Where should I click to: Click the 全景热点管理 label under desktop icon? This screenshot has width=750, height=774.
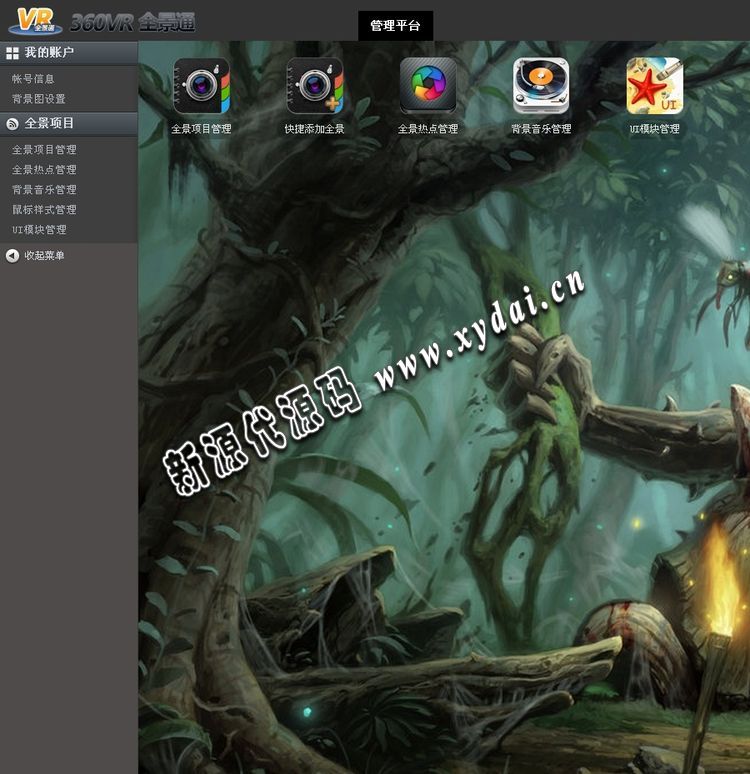428,129
